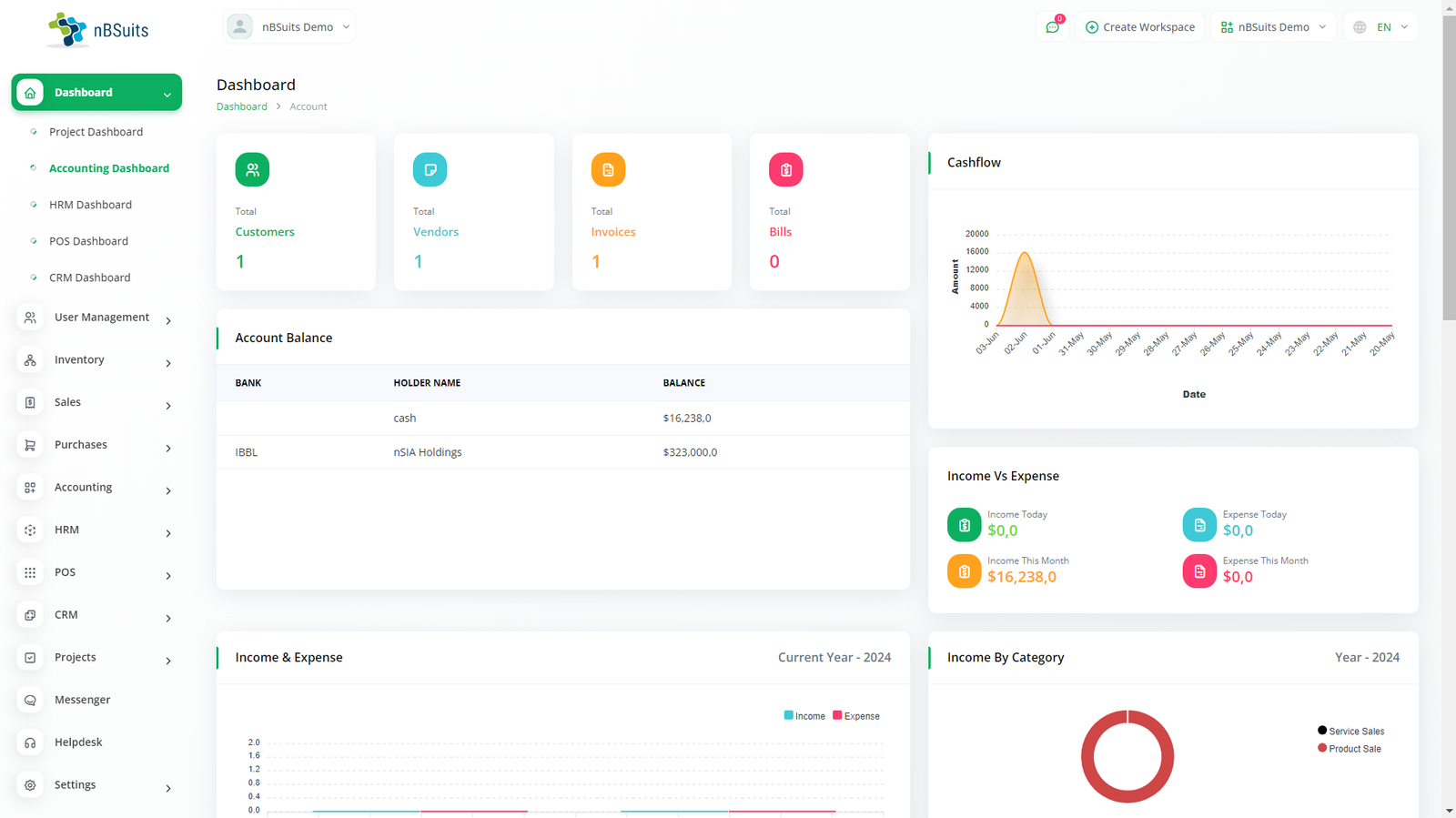Open the messages chat icon with badge

(1052, 27)
